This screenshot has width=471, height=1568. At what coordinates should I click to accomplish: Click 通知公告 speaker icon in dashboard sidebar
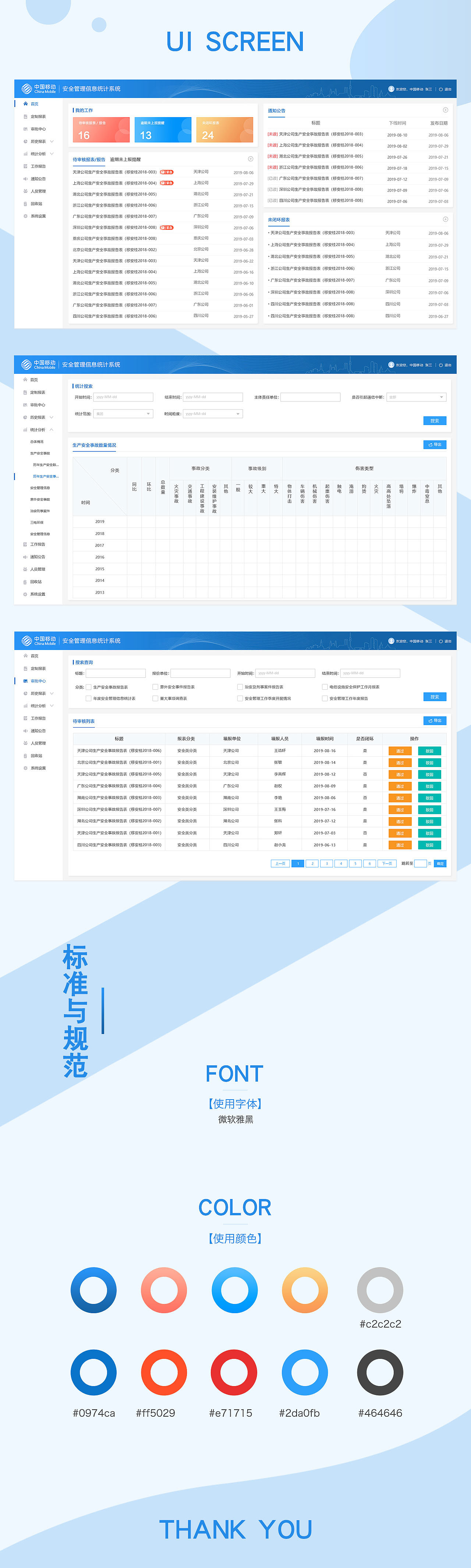(x=25, y=179)
